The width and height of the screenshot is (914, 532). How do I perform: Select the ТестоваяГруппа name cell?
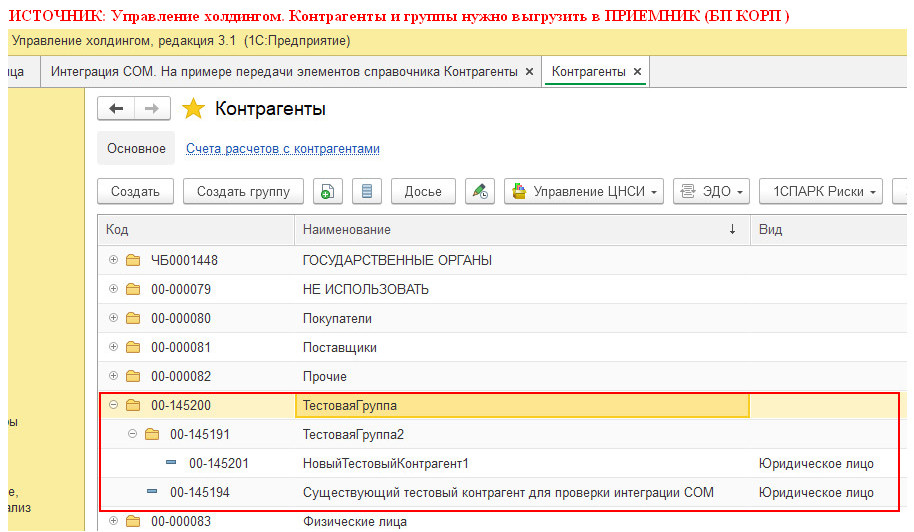522,406
